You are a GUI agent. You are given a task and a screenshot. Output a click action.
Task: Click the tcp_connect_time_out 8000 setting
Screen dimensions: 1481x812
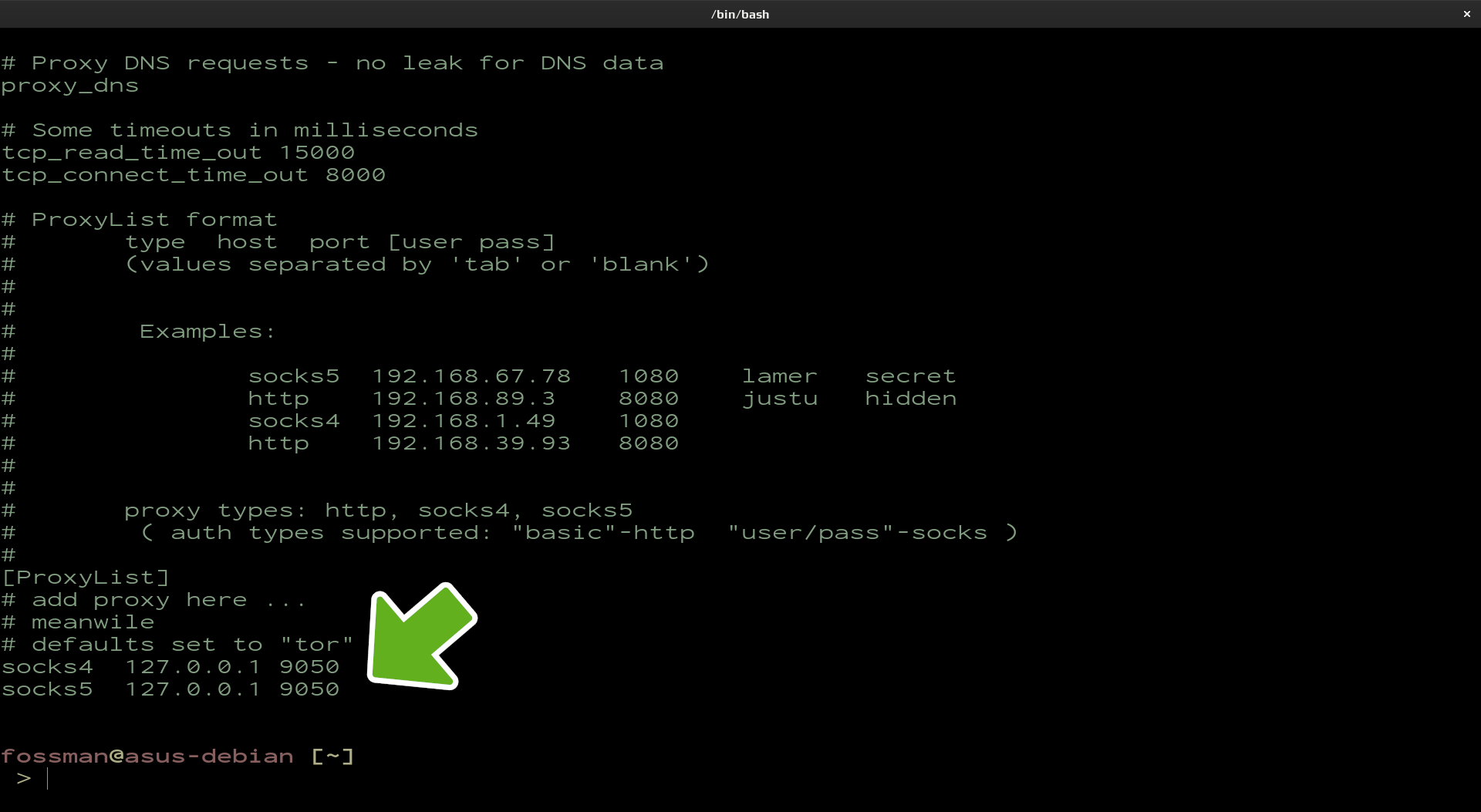pyautogui.click(x=194, y=175)
